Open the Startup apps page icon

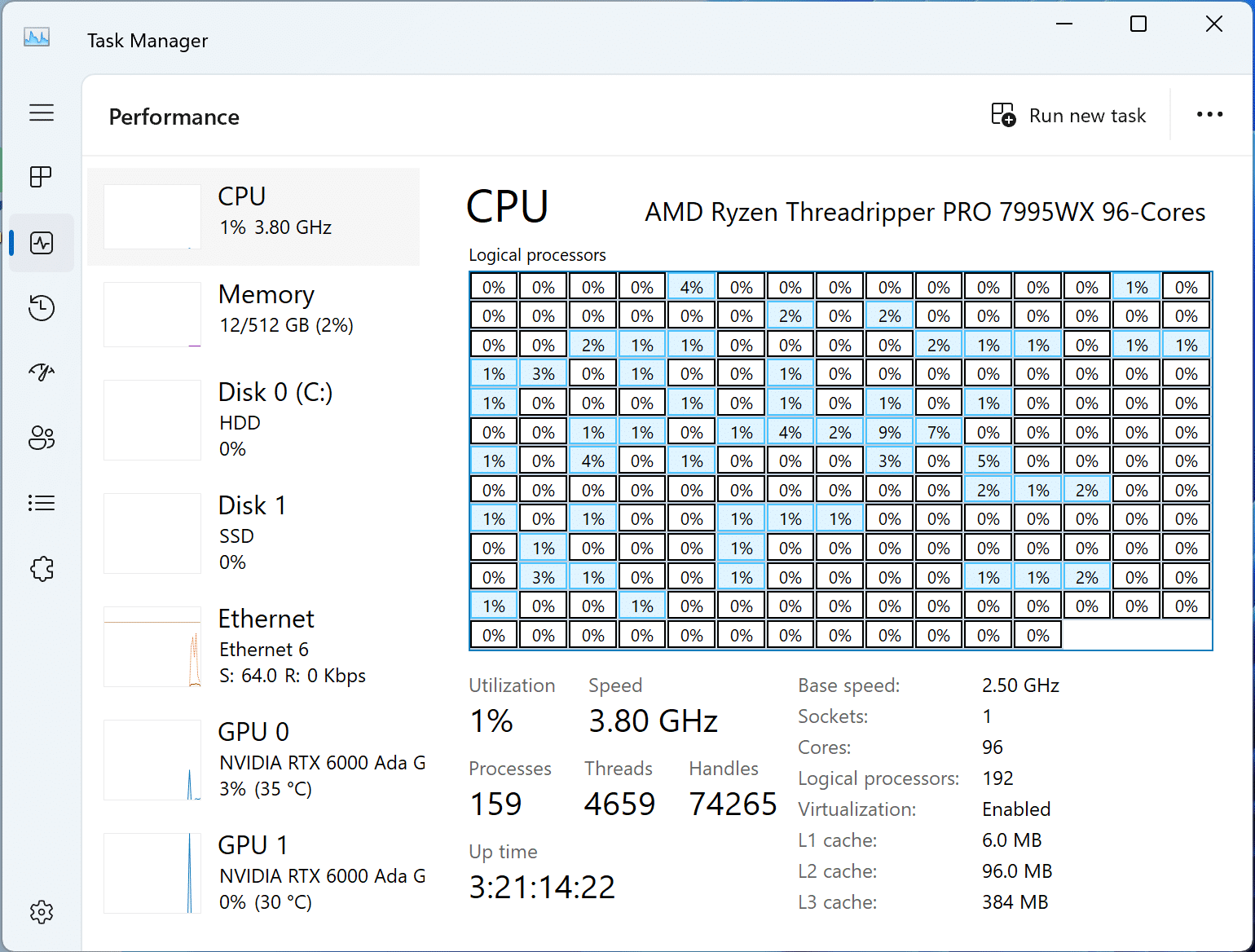pos(42,372)
